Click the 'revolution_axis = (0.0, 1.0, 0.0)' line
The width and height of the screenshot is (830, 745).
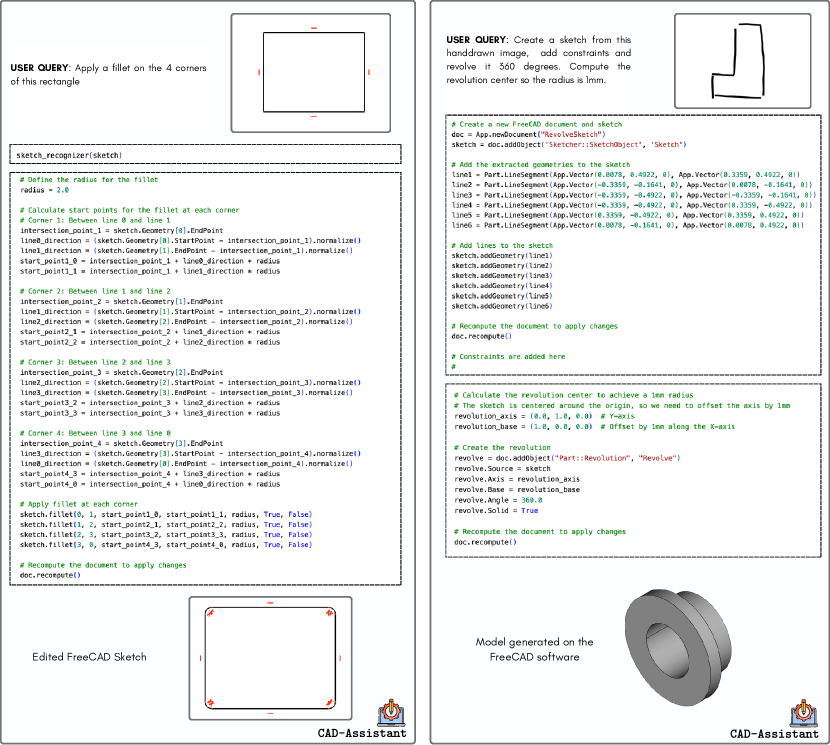point(544,416)
